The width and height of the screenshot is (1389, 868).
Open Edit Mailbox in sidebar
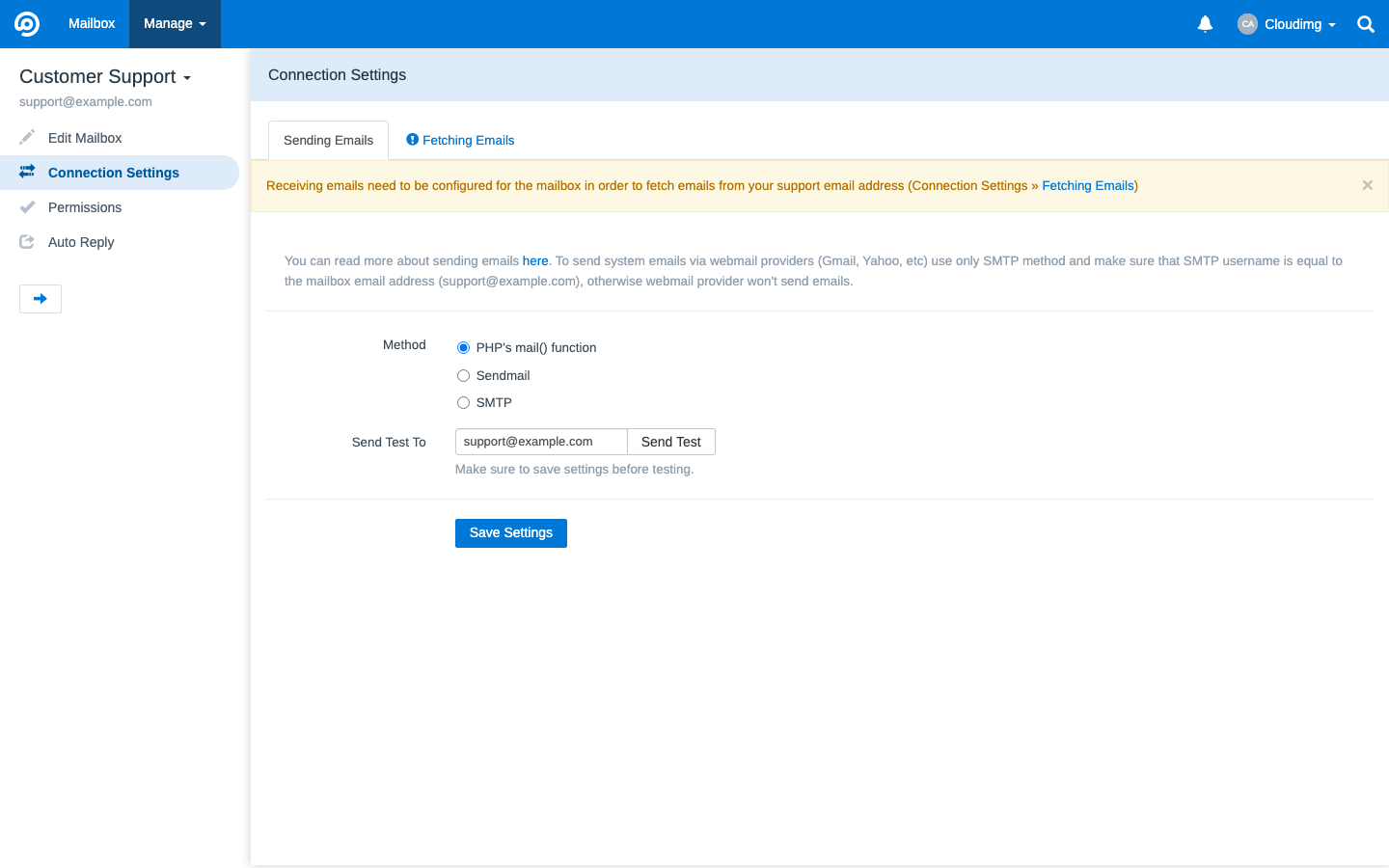pos(120,138)
